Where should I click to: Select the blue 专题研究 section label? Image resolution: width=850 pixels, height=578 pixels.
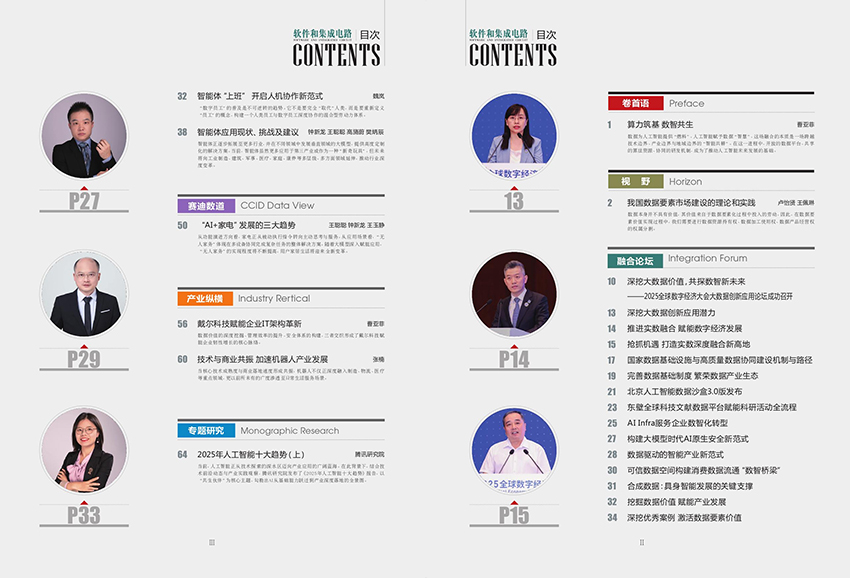pyautogui.click(x=205, y=431)
